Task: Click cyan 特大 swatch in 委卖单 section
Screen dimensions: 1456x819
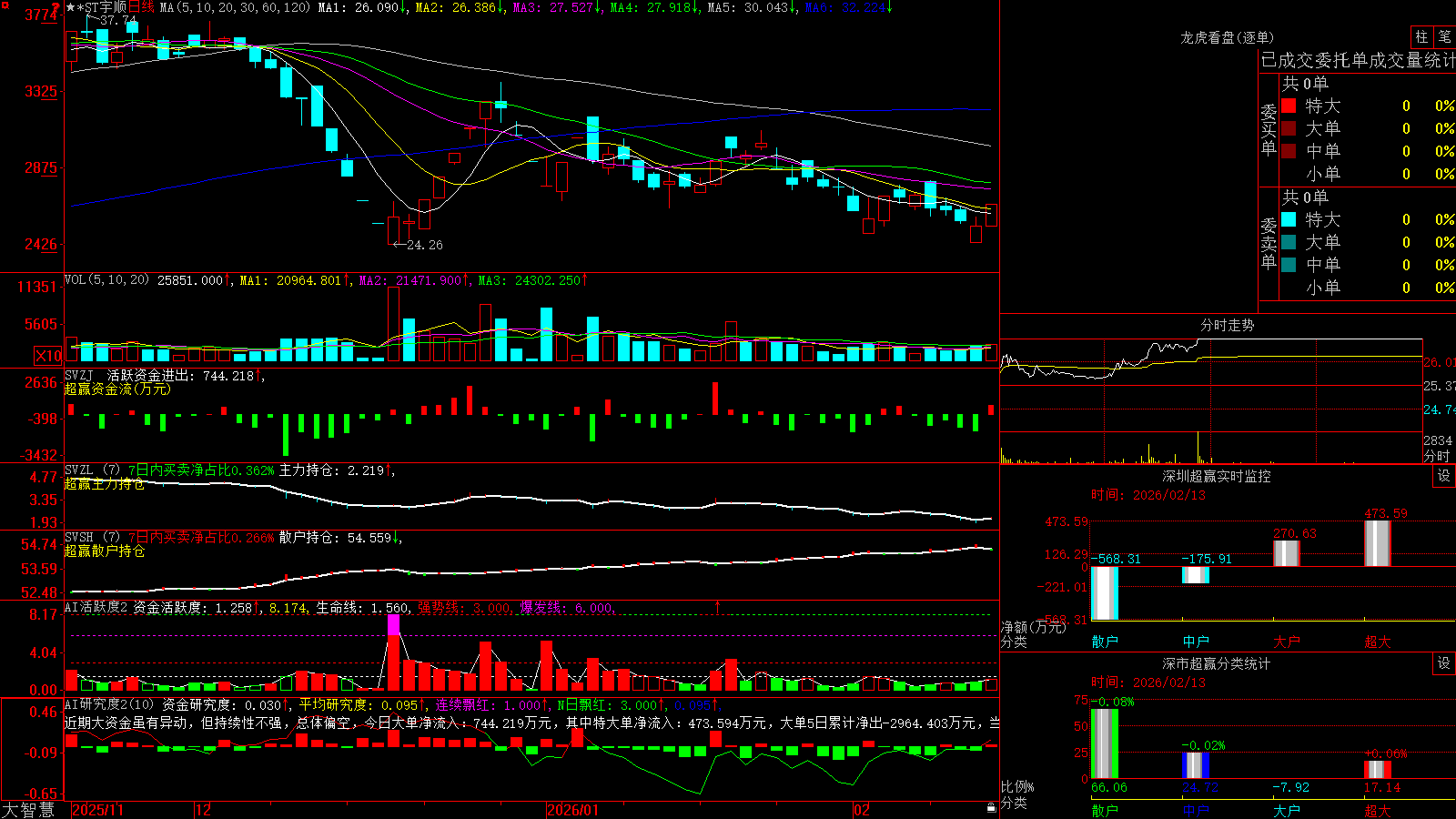Action: pos(1289,219)
